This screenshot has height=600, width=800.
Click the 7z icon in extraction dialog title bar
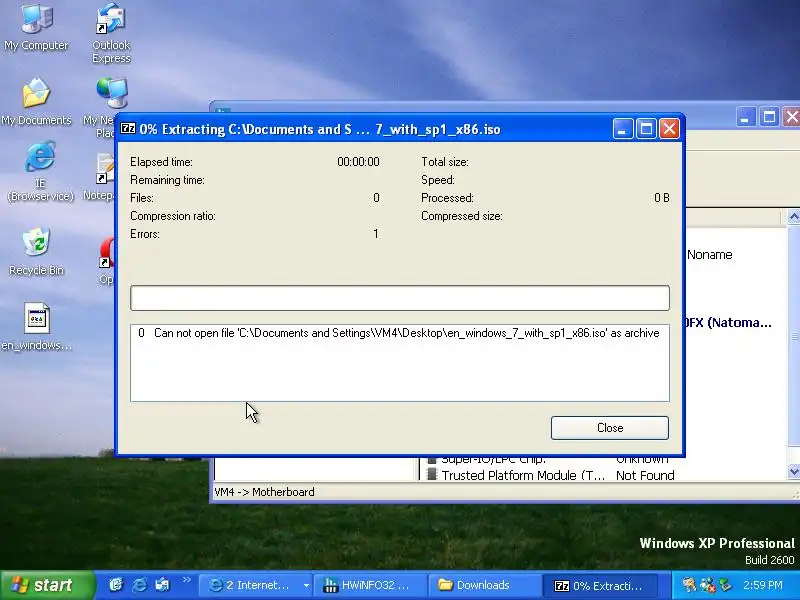pos(128,129)
